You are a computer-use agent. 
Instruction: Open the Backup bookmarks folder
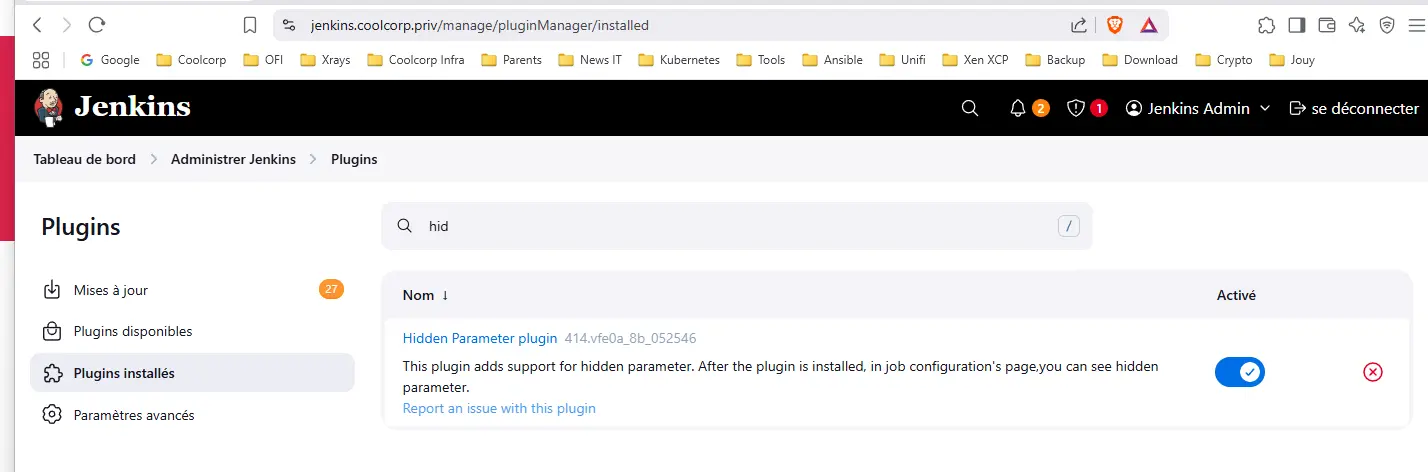(x=1055, y=60)
